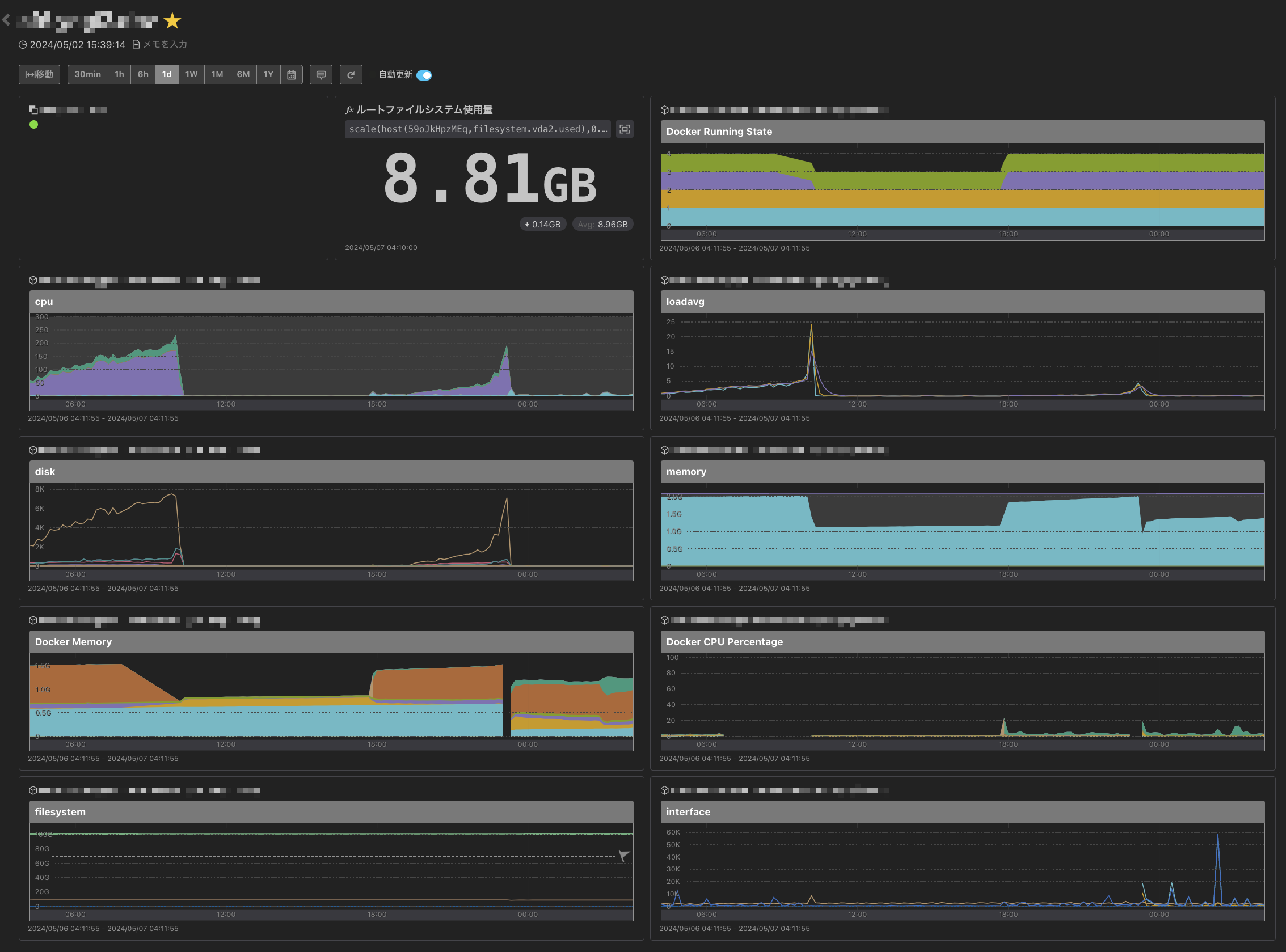The height and width of the screenshot is (952, 1286).
Task: Expand the root filesystem expression view icon
Action: tap(624, 129)
